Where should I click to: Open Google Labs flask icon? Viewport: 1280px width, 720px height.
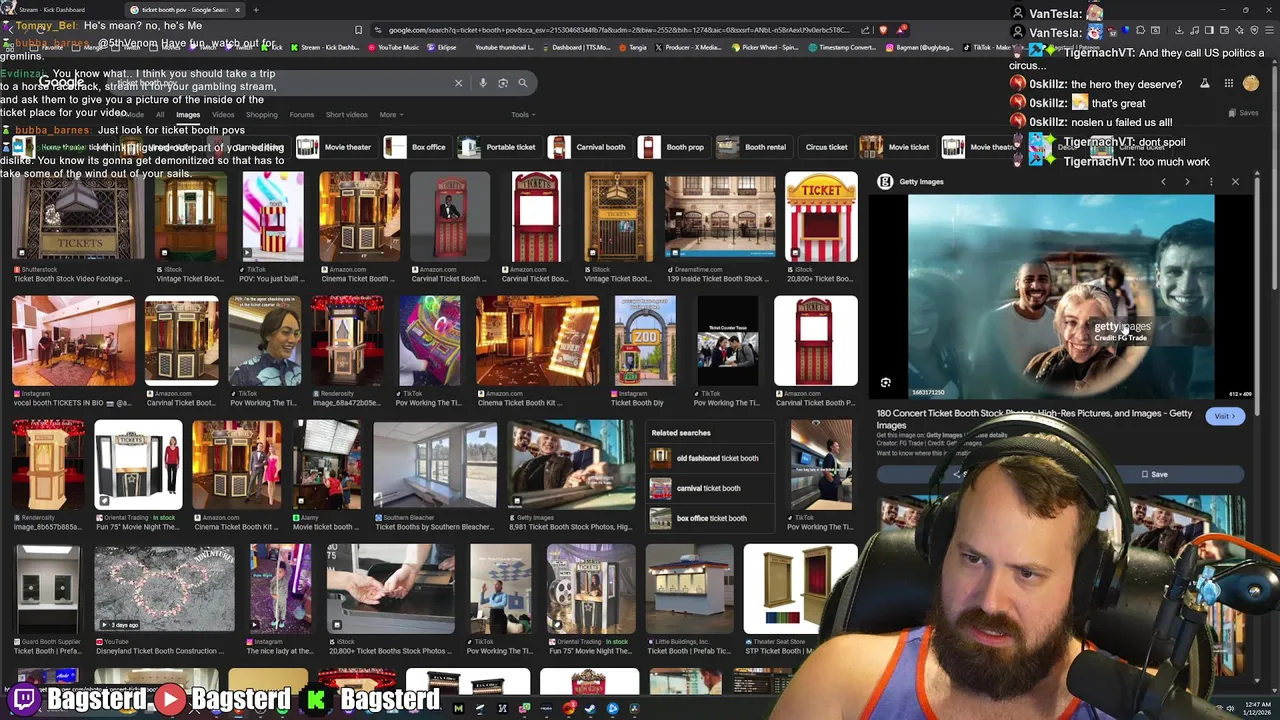click(x=1204, y=84)
